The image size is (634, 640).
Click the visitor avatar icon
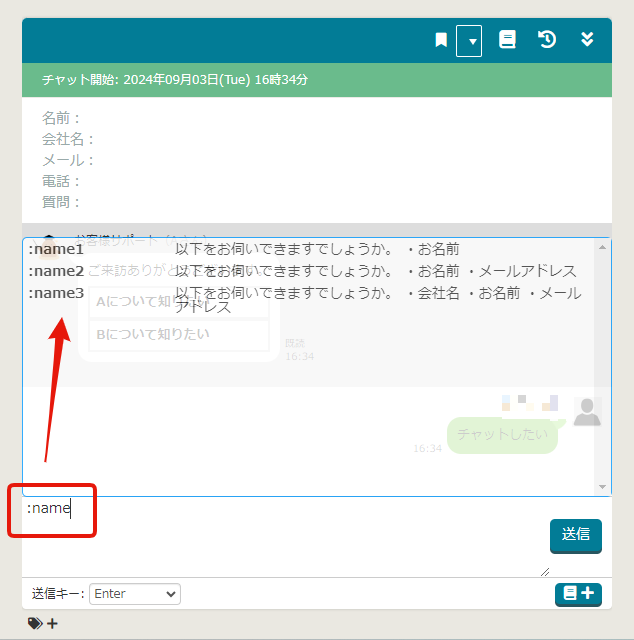[587, 411]
